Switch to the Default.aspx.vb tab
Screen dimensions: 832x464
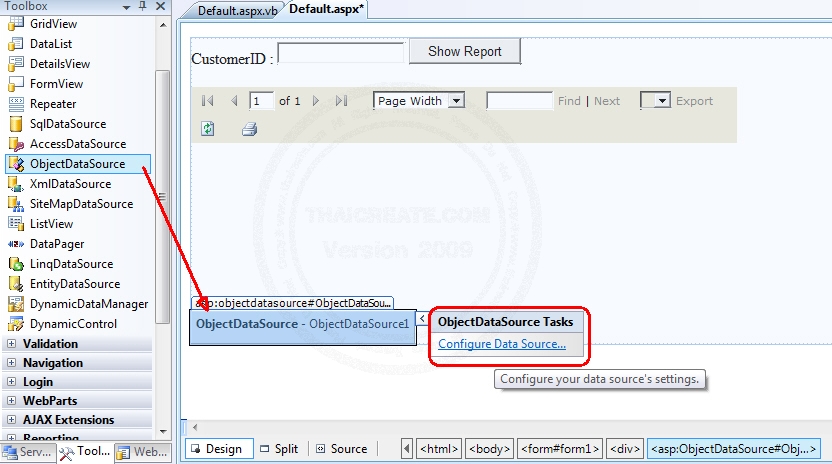[237, 11]
